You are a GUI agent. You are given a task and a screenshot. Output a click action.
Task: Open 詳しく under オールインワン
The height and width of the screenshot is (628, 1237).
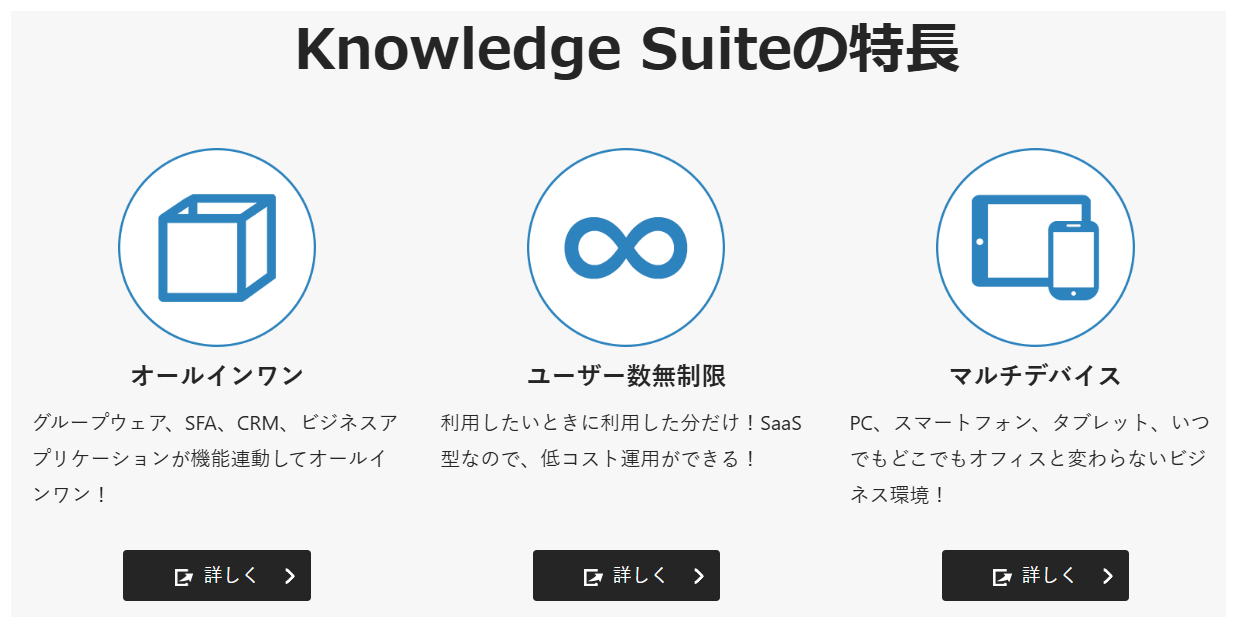pos(216,576)
